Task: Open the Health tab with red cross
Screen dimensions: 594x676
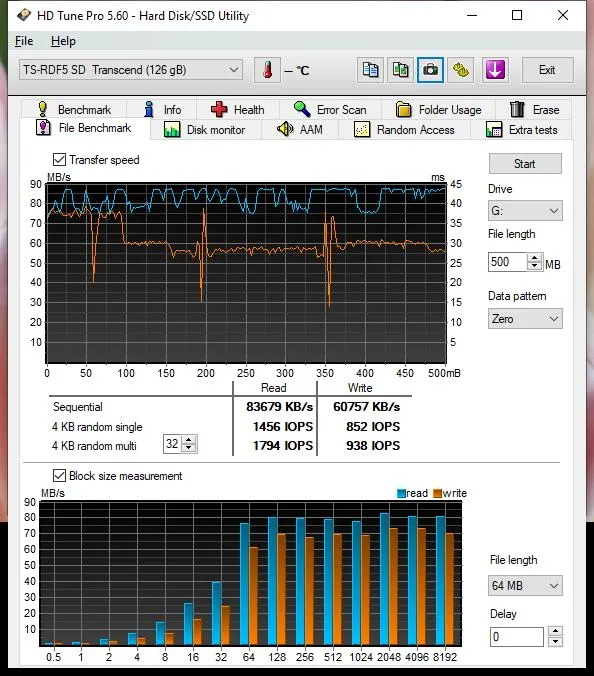Action: (238, 110)
